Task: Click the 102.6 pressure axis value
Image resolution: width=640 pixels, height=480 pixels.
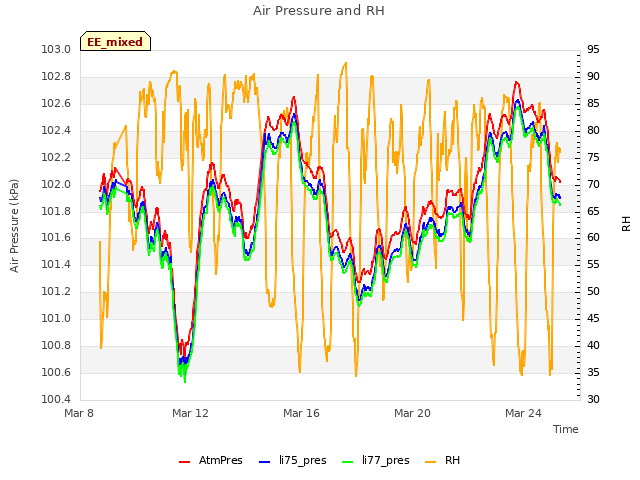Action: tap(56, 103)
